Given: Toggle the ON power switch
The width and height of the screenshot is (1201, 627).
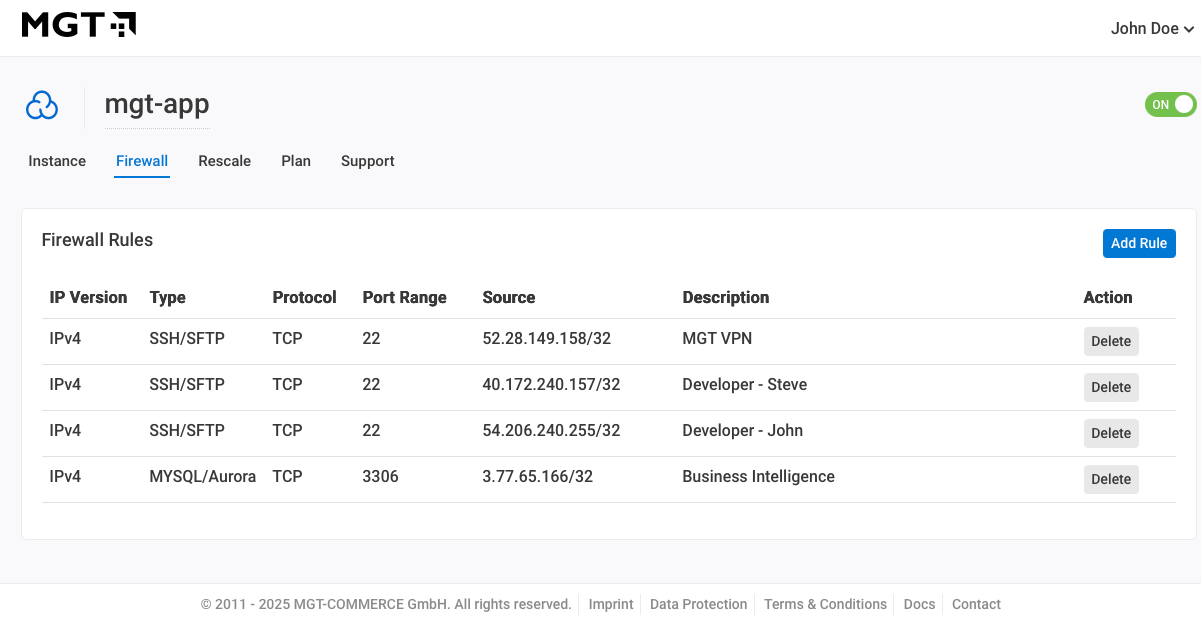Looking at the screenshot, I should (1170, 104).
